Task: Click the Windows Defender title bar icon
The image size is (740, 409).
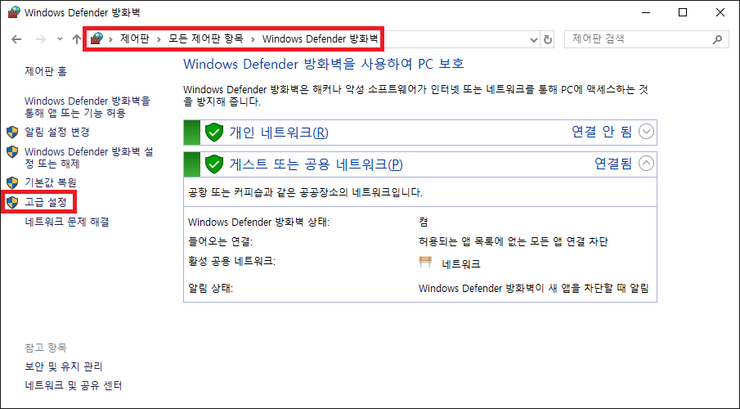Action: 11,12
